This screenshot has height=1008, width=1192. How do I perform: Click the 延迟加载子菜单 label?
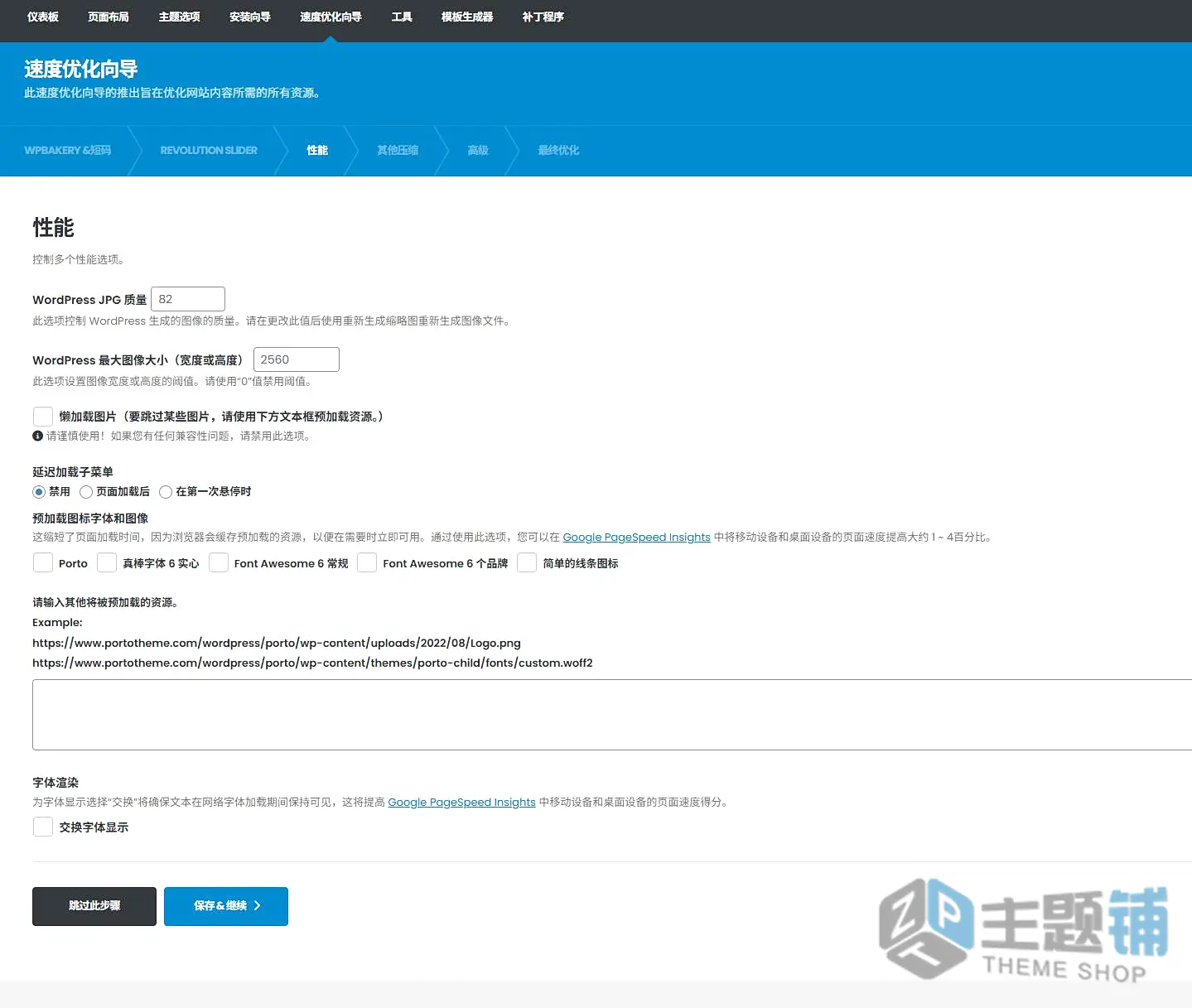(x=73, y=472)
